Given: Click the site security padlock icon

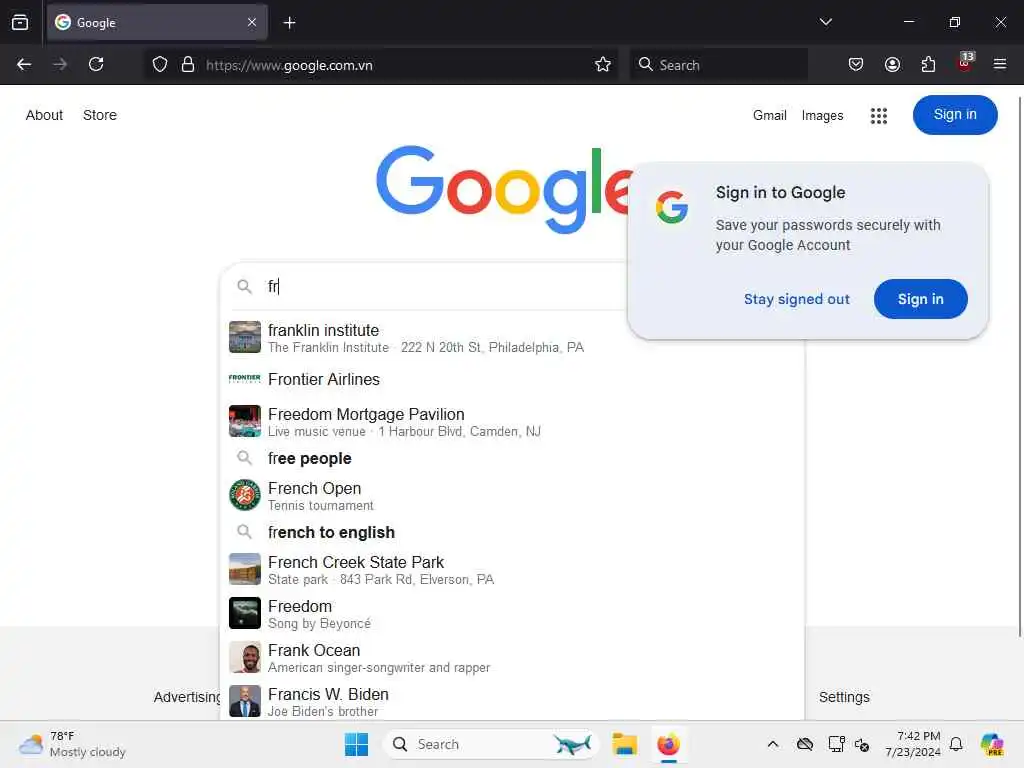Looking at the screenshot, I should (x=188, y=64).
